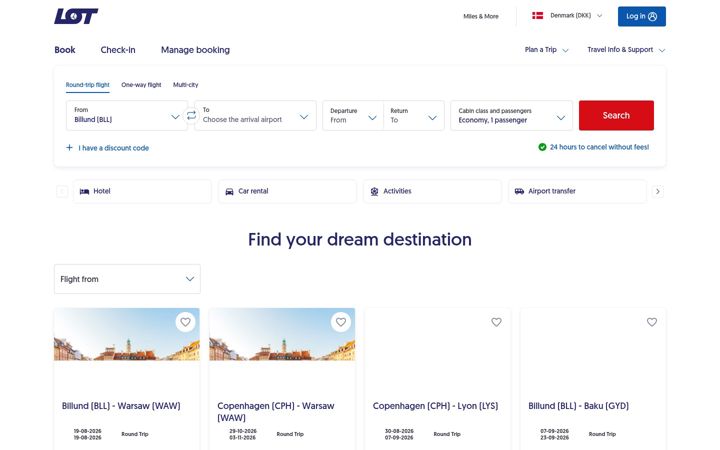Favorite the Copenhagen - Lyon offer heart
720x450 pixels.
pos(496,322)
